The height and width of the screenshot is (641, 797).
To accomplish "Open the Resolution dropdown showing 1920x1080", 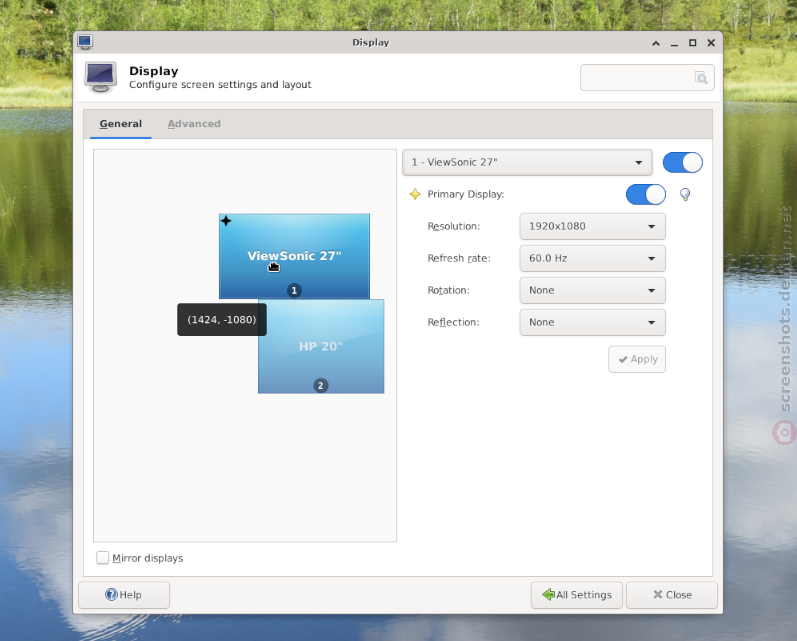I will (592, 226).
